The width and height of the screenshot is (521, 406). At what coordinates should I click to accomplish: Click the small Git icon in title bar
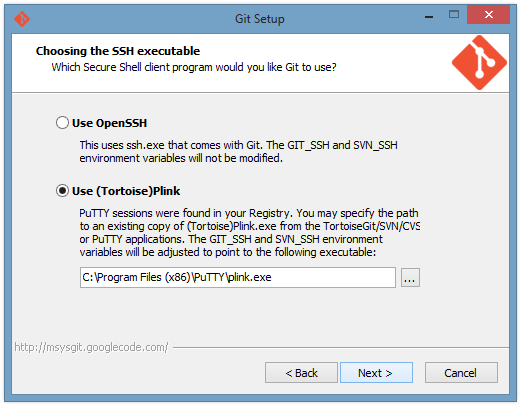pyautogui.click(x=22, y=19)
